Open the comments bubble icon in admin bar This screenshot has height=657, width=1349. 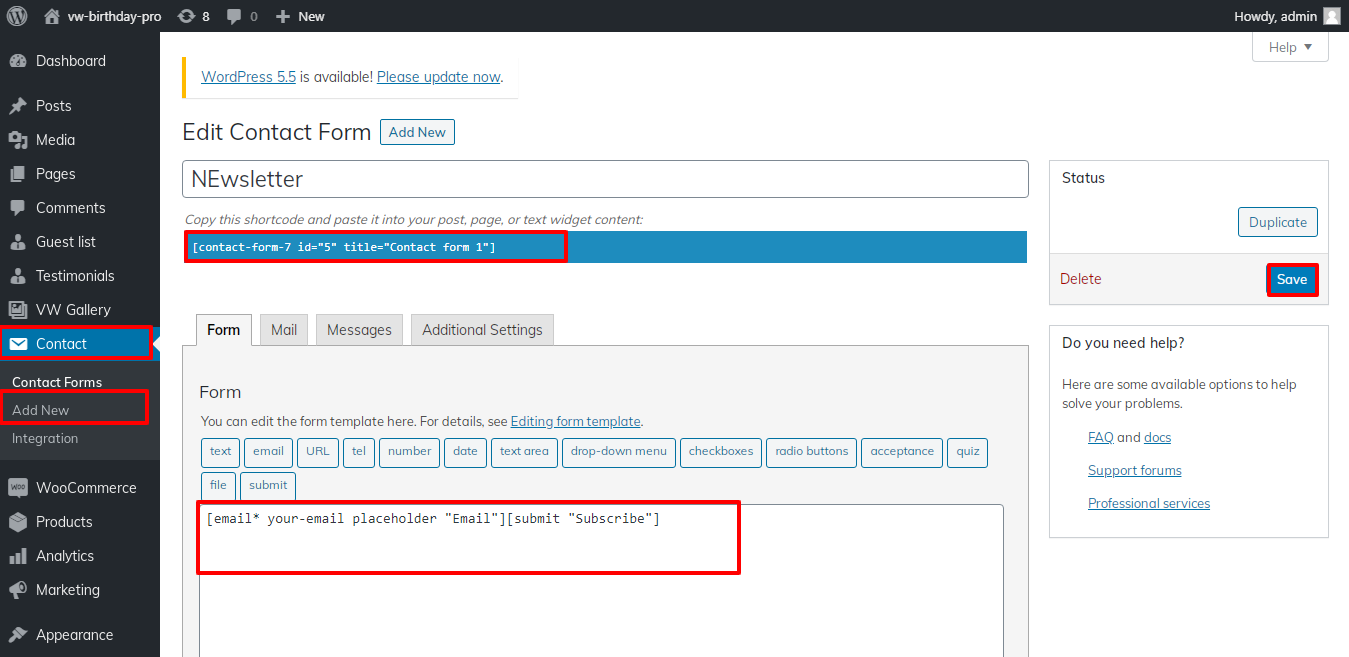point(234,16)
